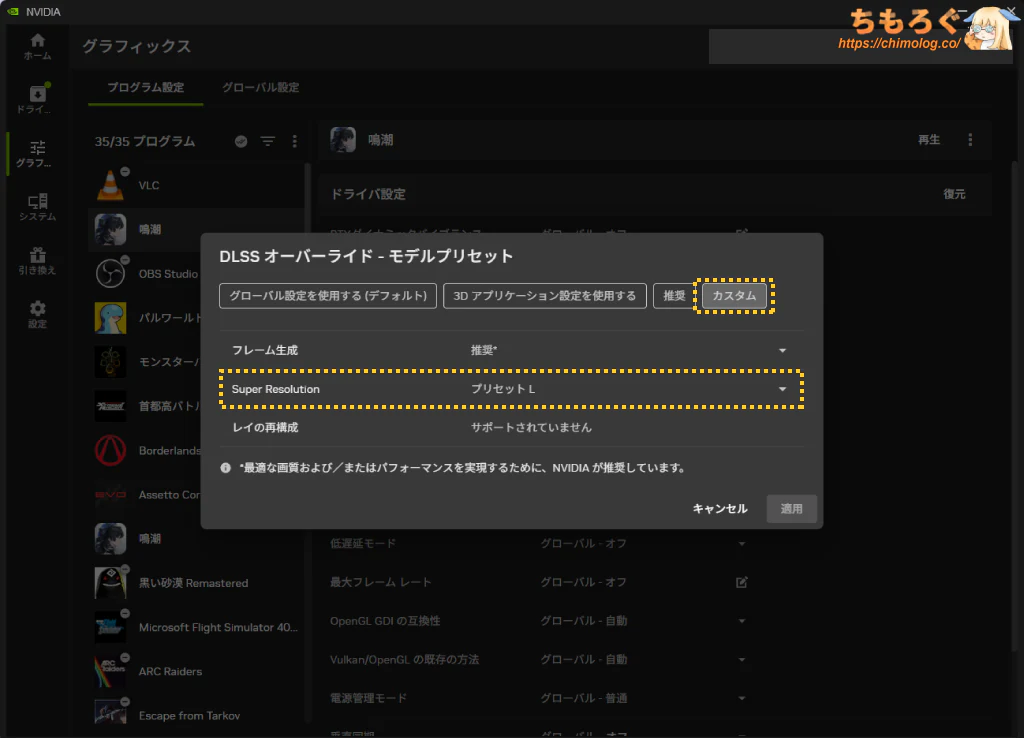
Task: Select ARC Raiders in the program list
Action: click(170, 671)
